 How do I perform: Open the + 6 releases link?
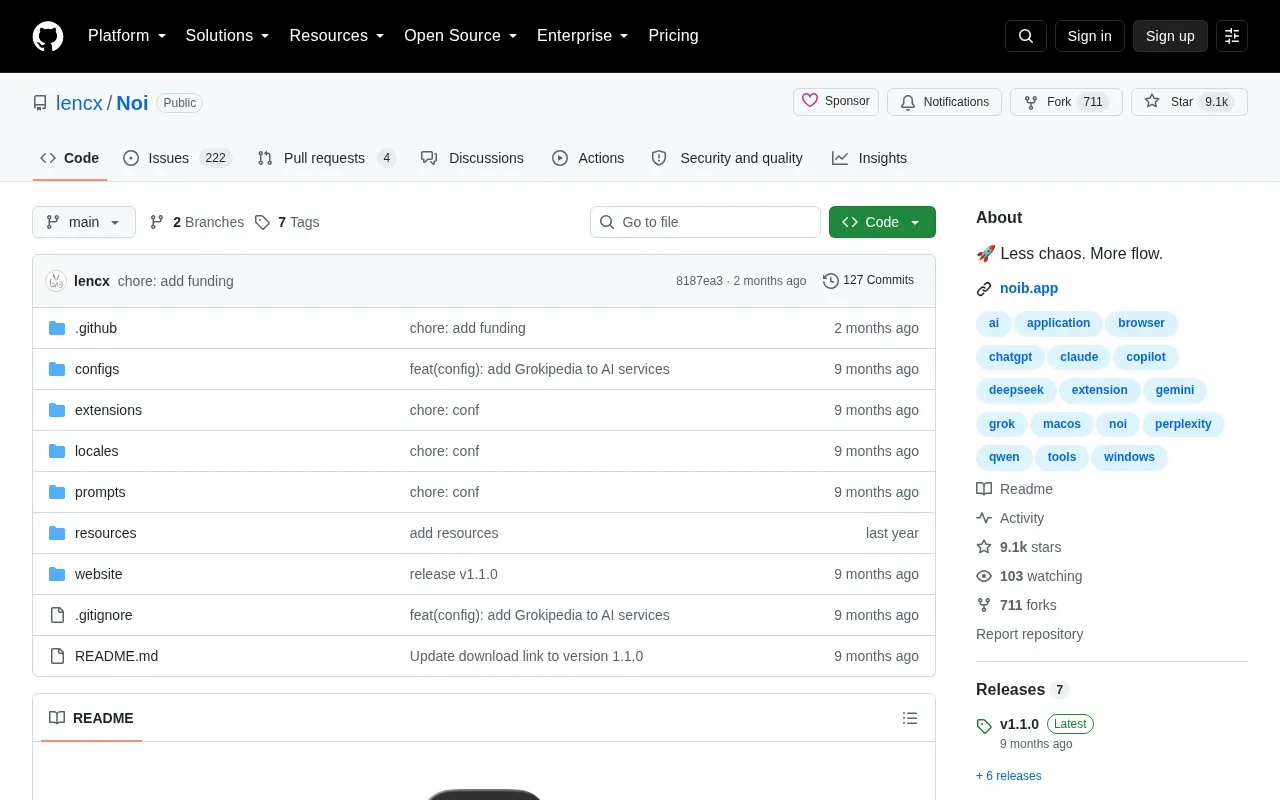[1009, 776]
